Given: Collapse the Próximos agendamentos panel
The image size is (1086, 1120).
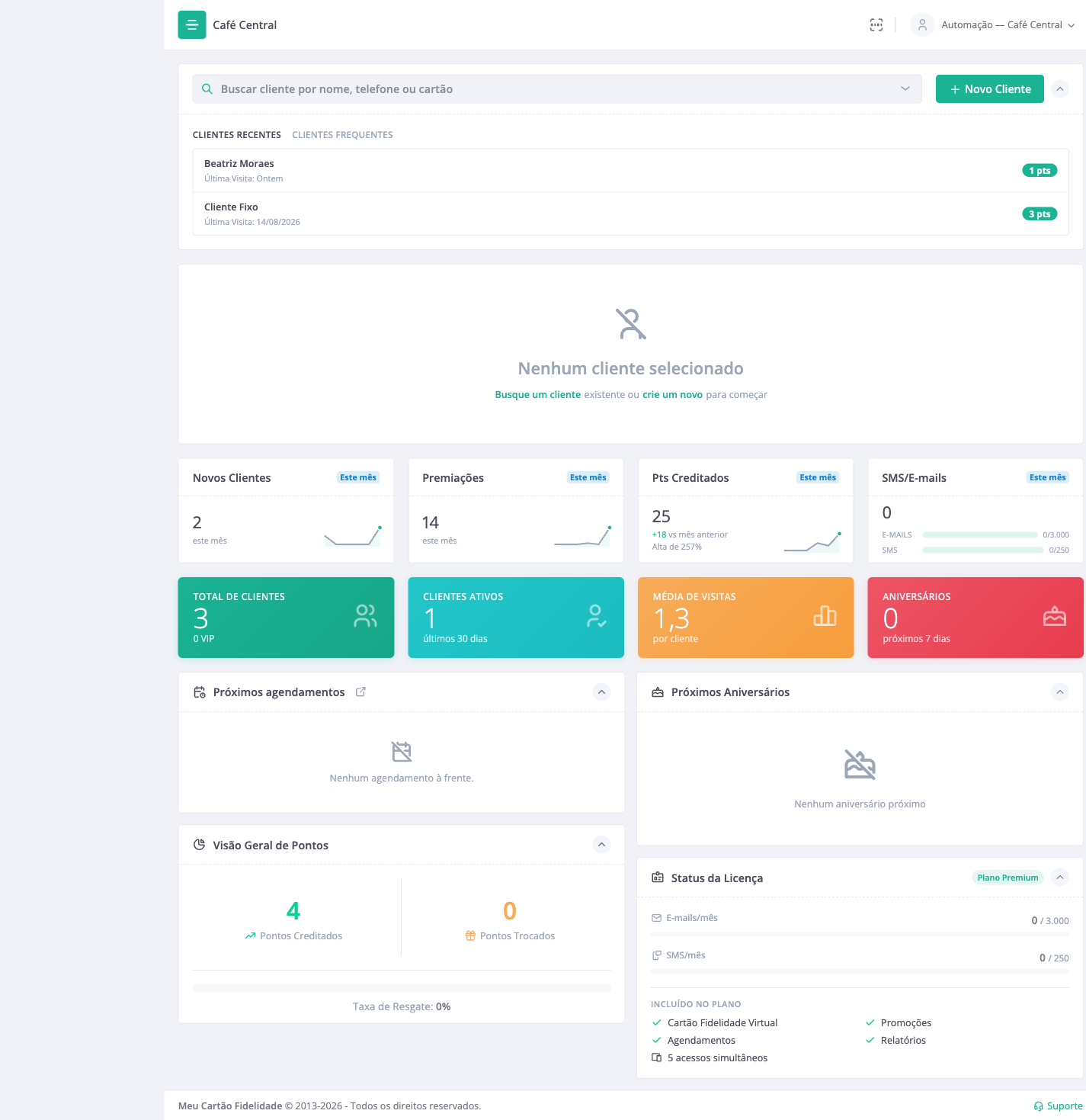Looking at the screenshot, I should click(602, 692).
